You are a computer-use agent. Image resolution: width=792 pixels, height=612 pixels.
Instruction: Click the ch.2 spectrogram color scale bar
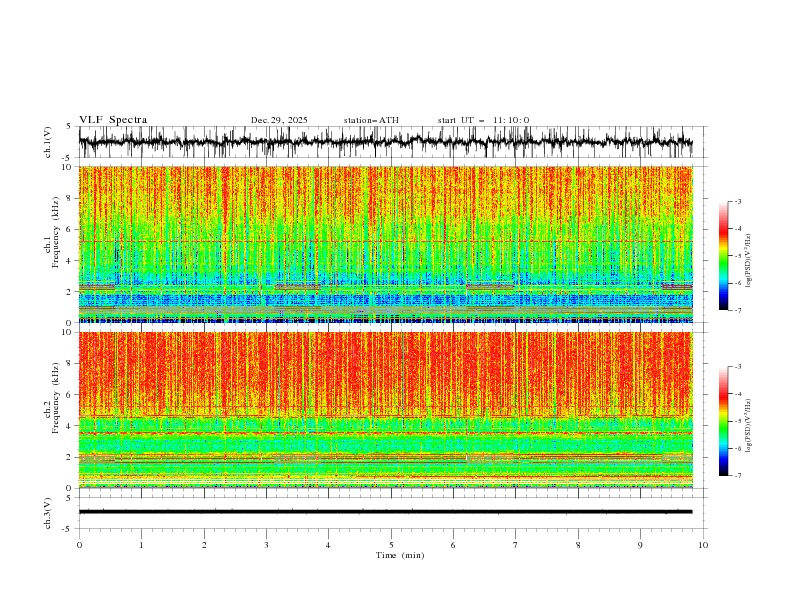click(x=723, y=421)
